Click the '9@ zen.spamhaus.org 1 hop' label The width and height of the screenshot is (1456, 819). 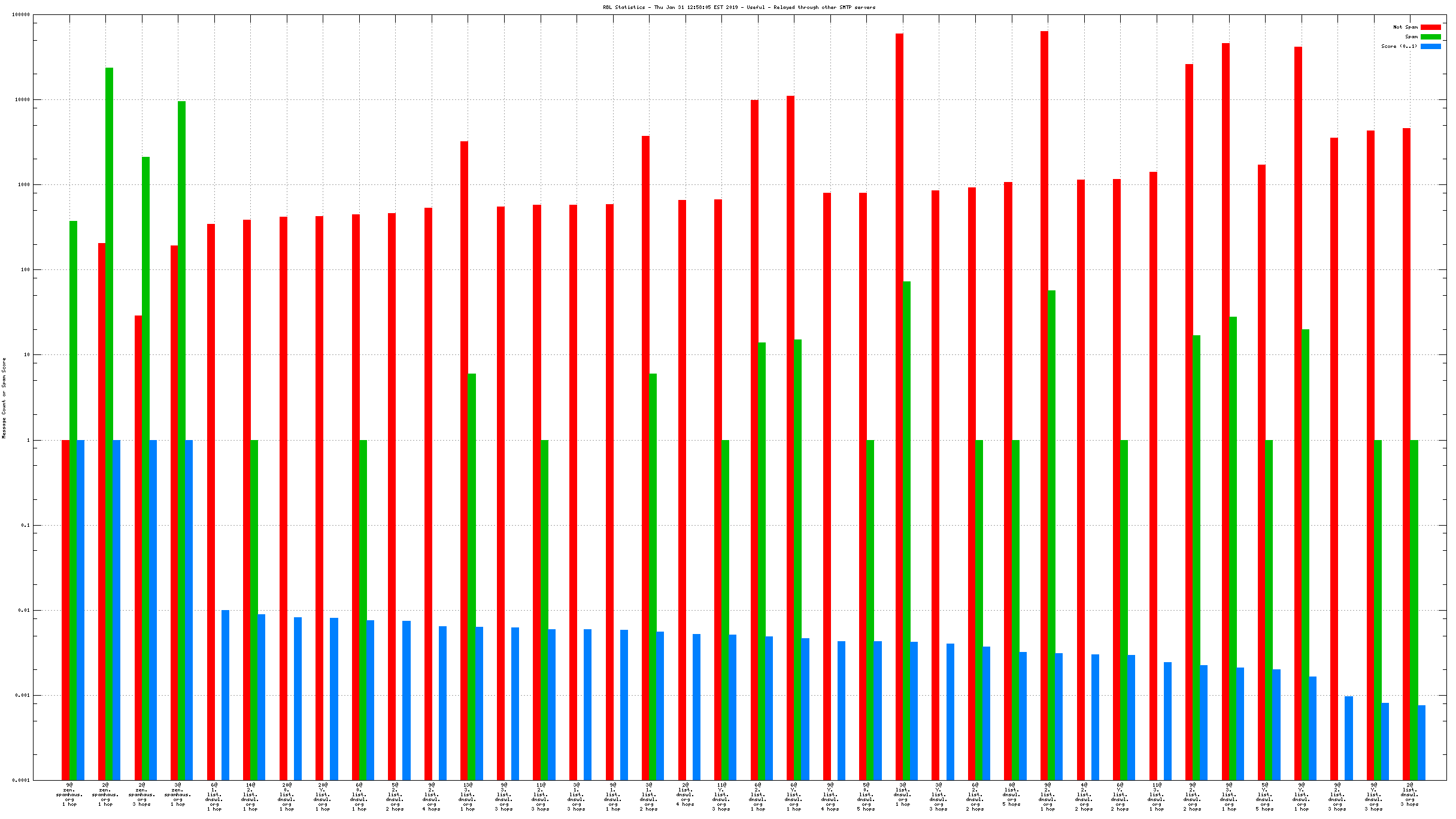click(69, 794)
